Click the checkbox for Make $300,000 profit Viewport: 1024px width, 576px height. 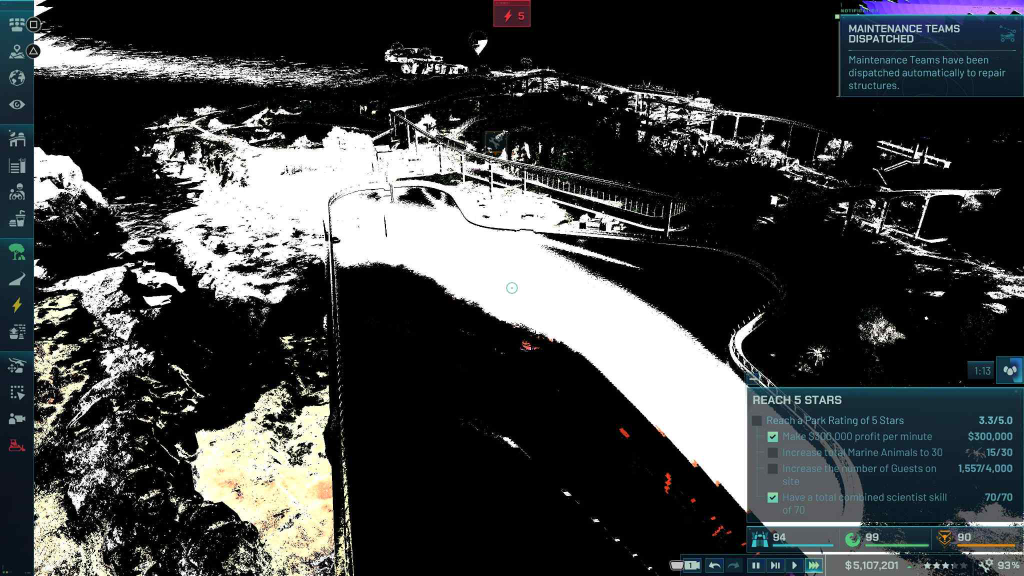click(x=773, y=437)
